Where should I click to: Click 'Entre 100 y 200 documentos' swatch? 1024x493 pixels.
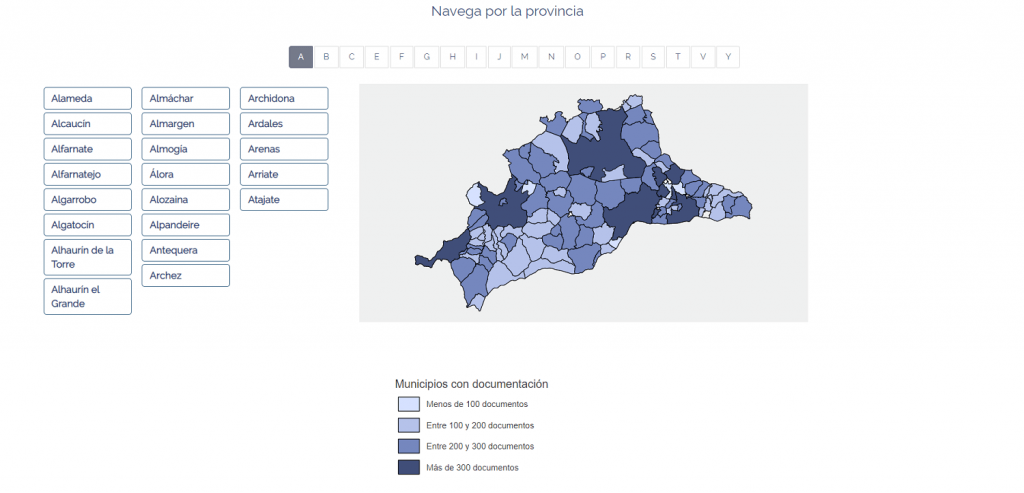click(x=408, y=425)
